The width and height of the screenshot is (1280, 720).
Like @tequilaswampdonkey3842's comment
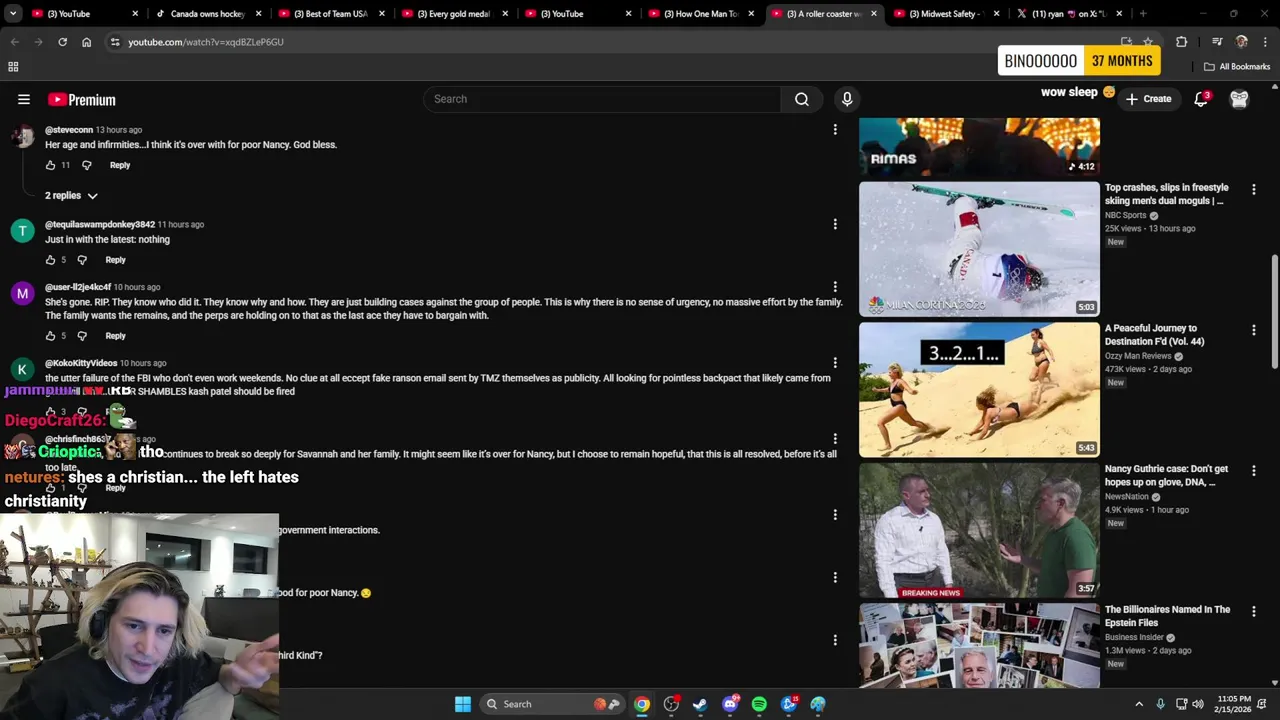tap(50, 260)
